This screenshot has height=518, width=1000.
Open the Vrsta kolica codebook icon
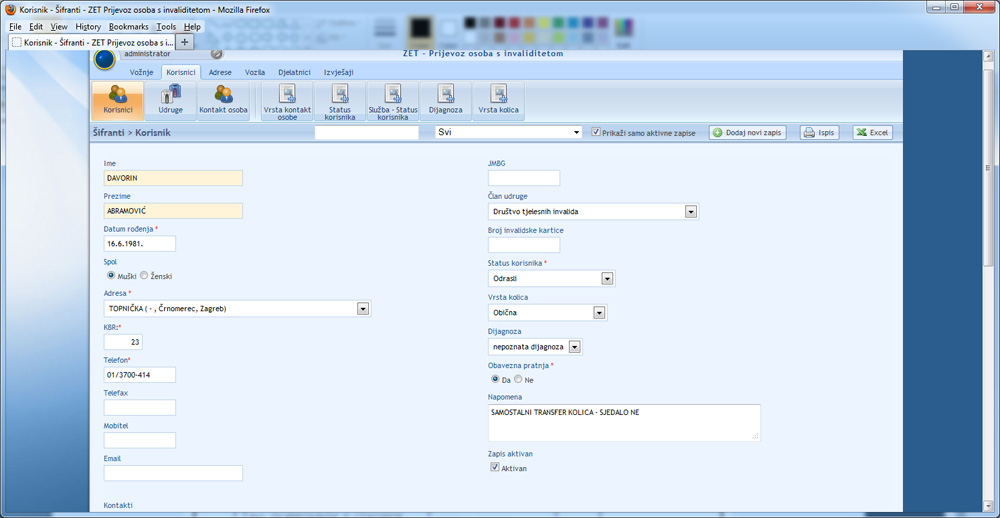pos(499,101)
